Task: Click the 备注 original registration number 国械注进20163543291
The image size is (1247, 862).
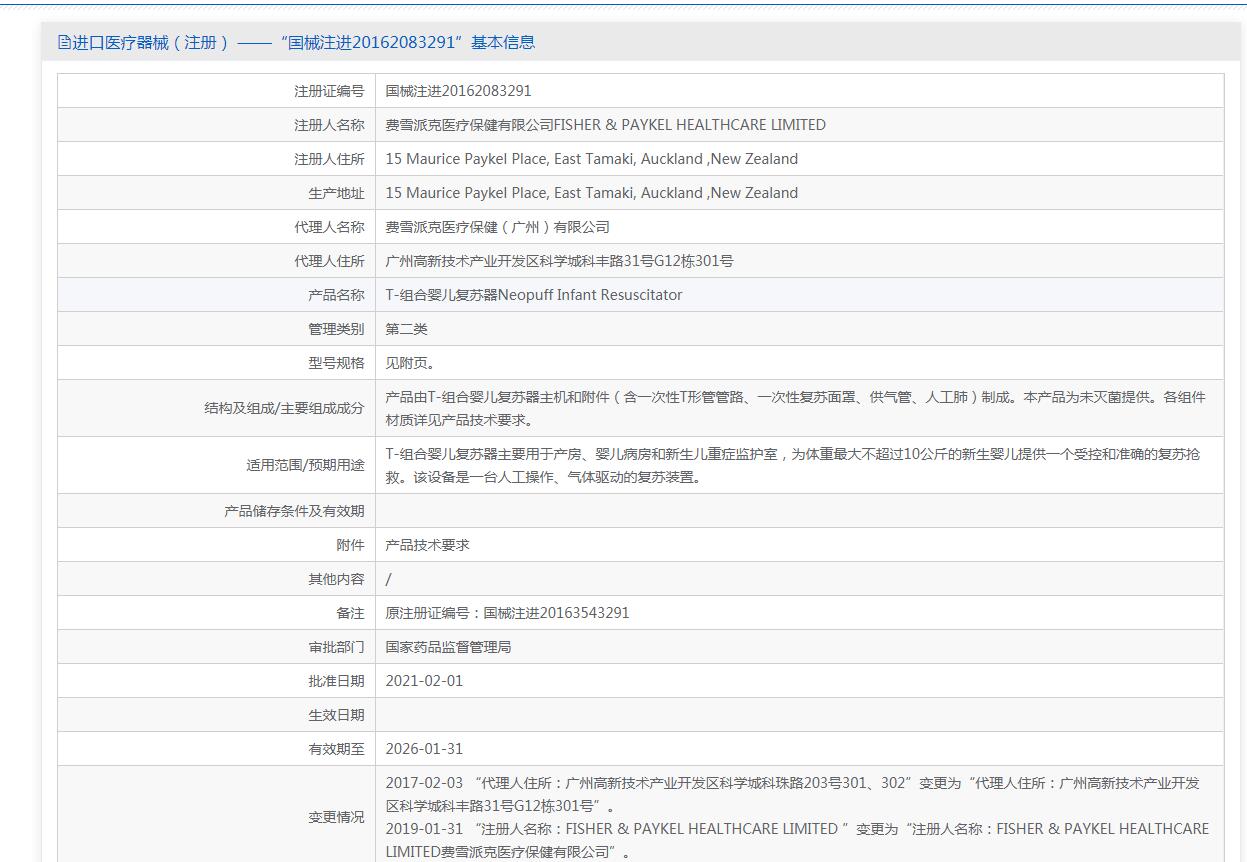Action: 507,613
